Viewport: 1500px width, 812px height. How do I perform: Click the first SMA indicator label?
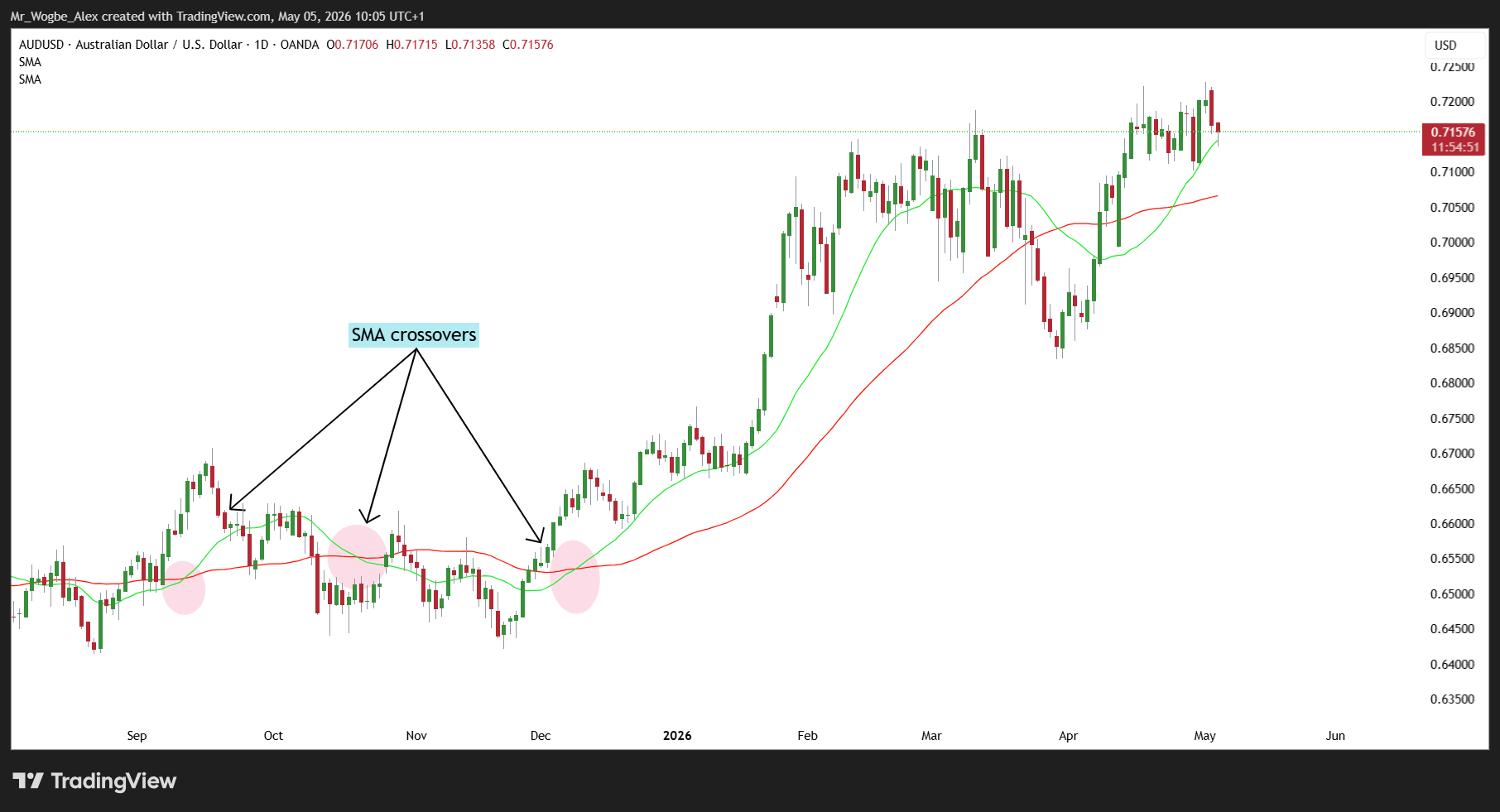click(x=30, y=62)
